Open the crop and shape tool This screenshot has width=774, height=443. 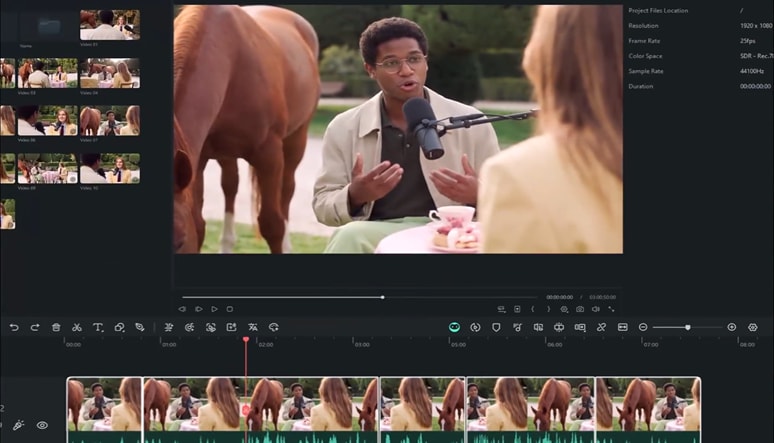pos(119,327)
